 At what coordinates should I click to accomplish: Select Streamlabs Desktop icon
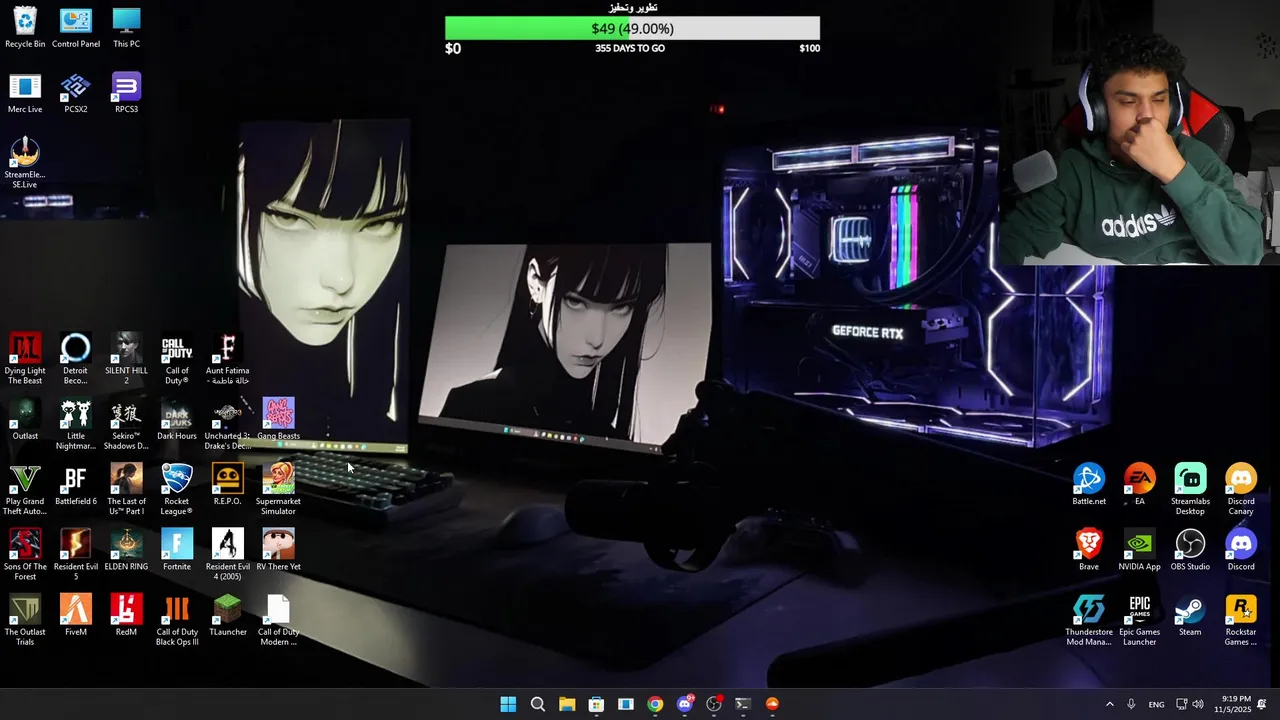click(1190, 490)
